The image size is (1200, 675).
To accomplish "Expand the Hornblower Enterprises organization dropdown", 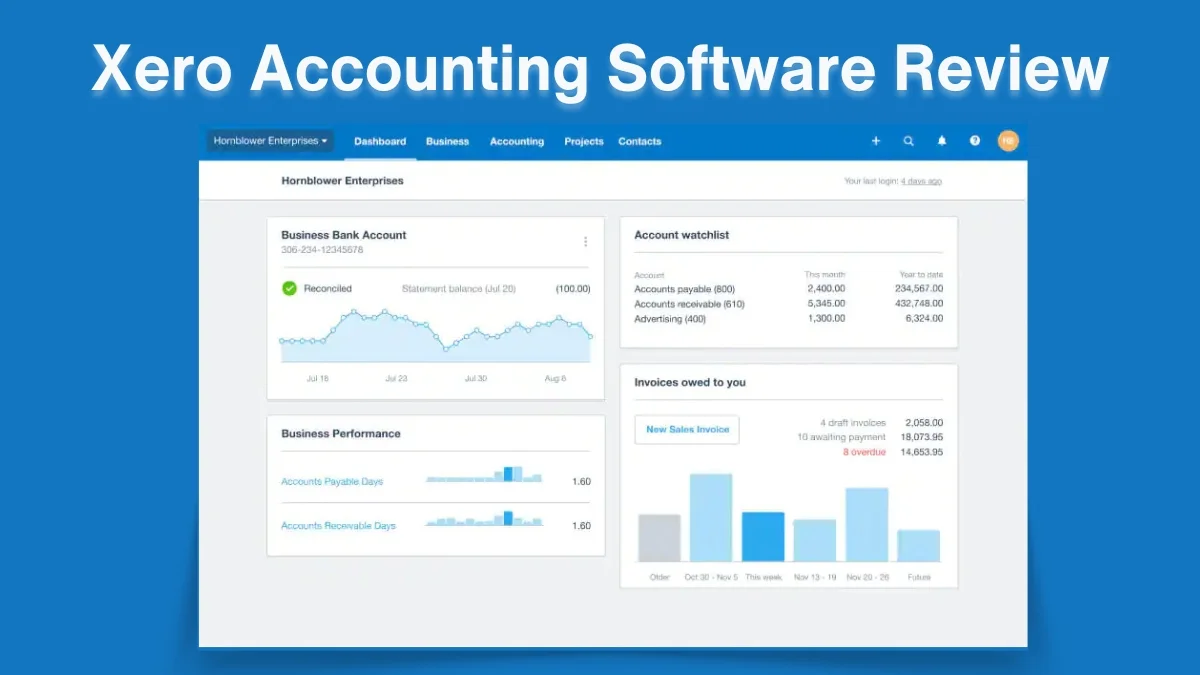I will (x=268, y=141).
